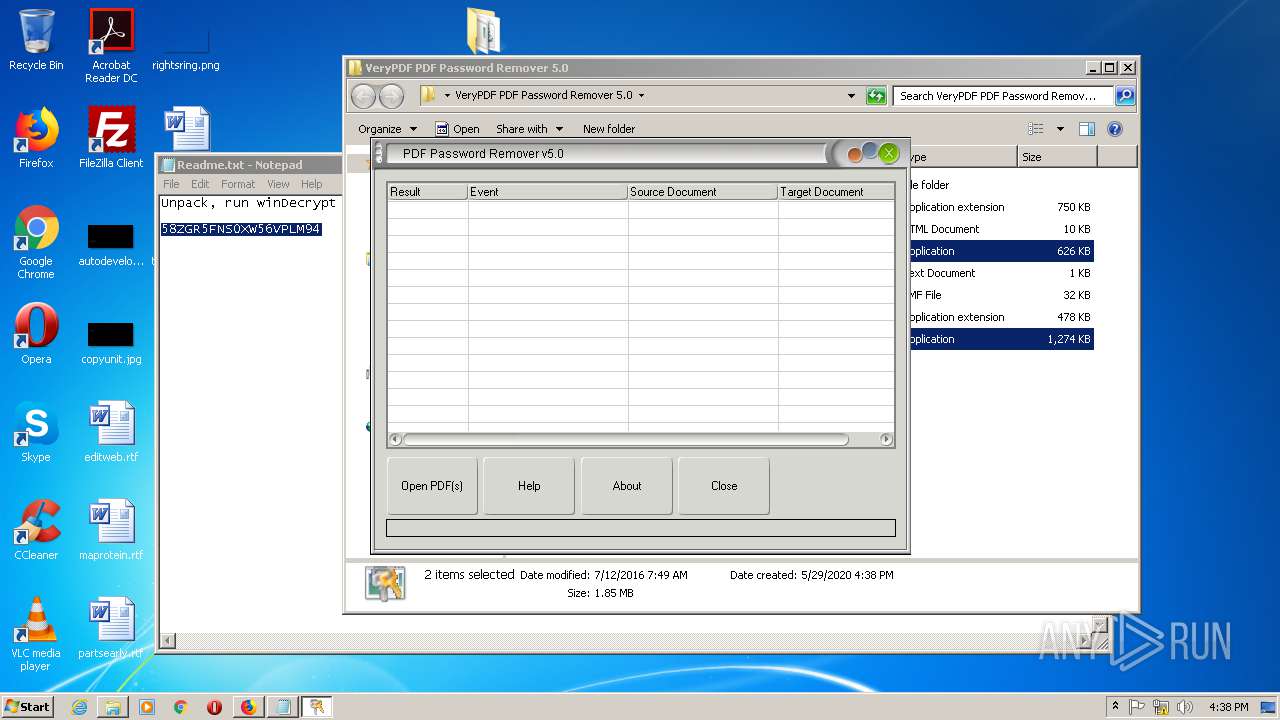1280x720 pixels.
Task: Open Skype desktop icon
Action: point(36,432)
